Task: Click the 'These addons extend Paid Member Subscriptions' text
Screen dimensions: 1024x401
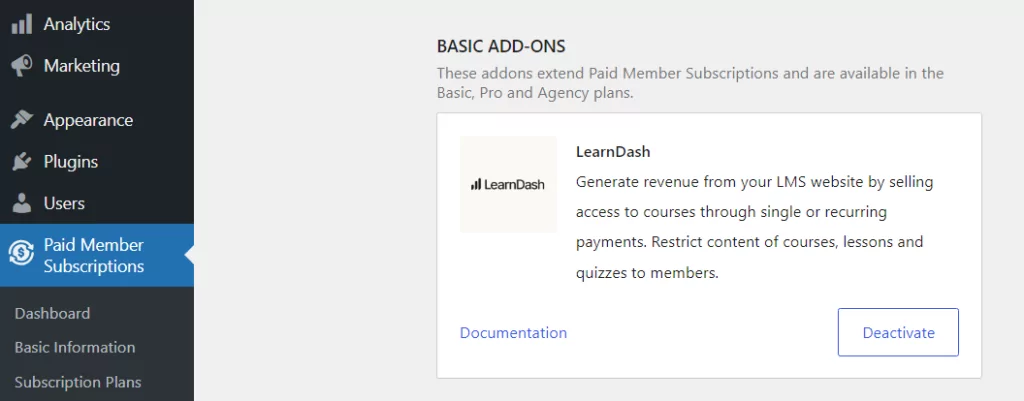Action: [690, 83]
